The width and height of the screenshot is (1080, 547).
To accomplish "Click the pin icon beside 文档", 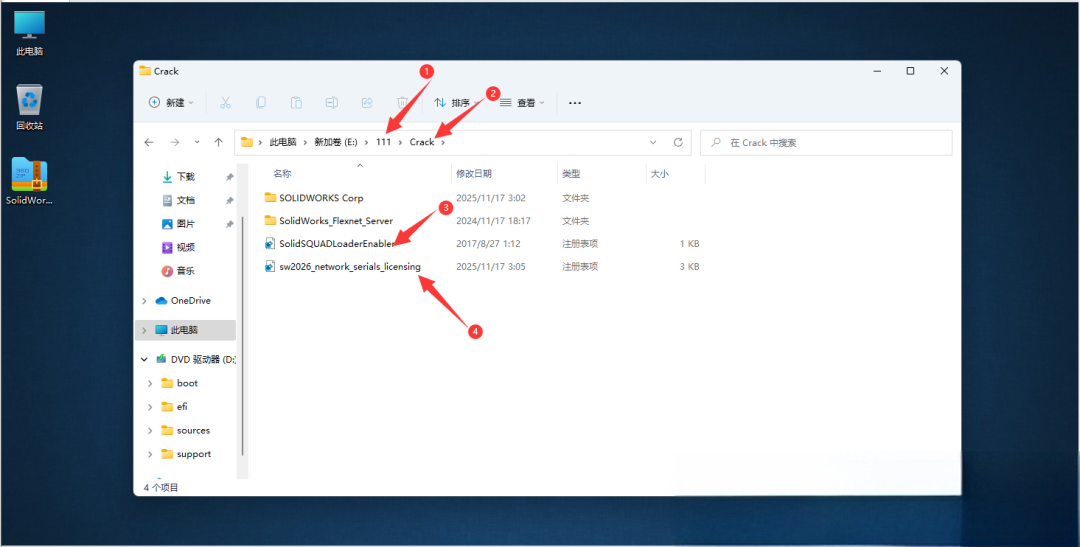I will (229, 200).
